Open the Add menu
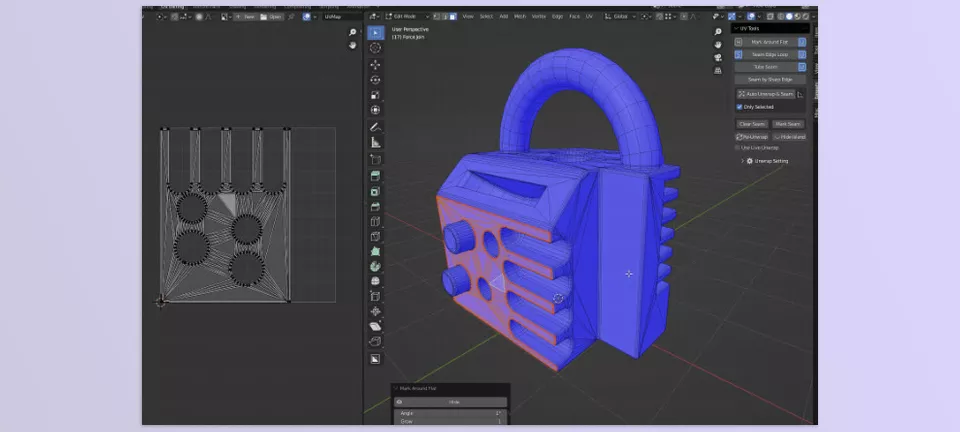This screenshot has height=432, width=960. [504, 17]
